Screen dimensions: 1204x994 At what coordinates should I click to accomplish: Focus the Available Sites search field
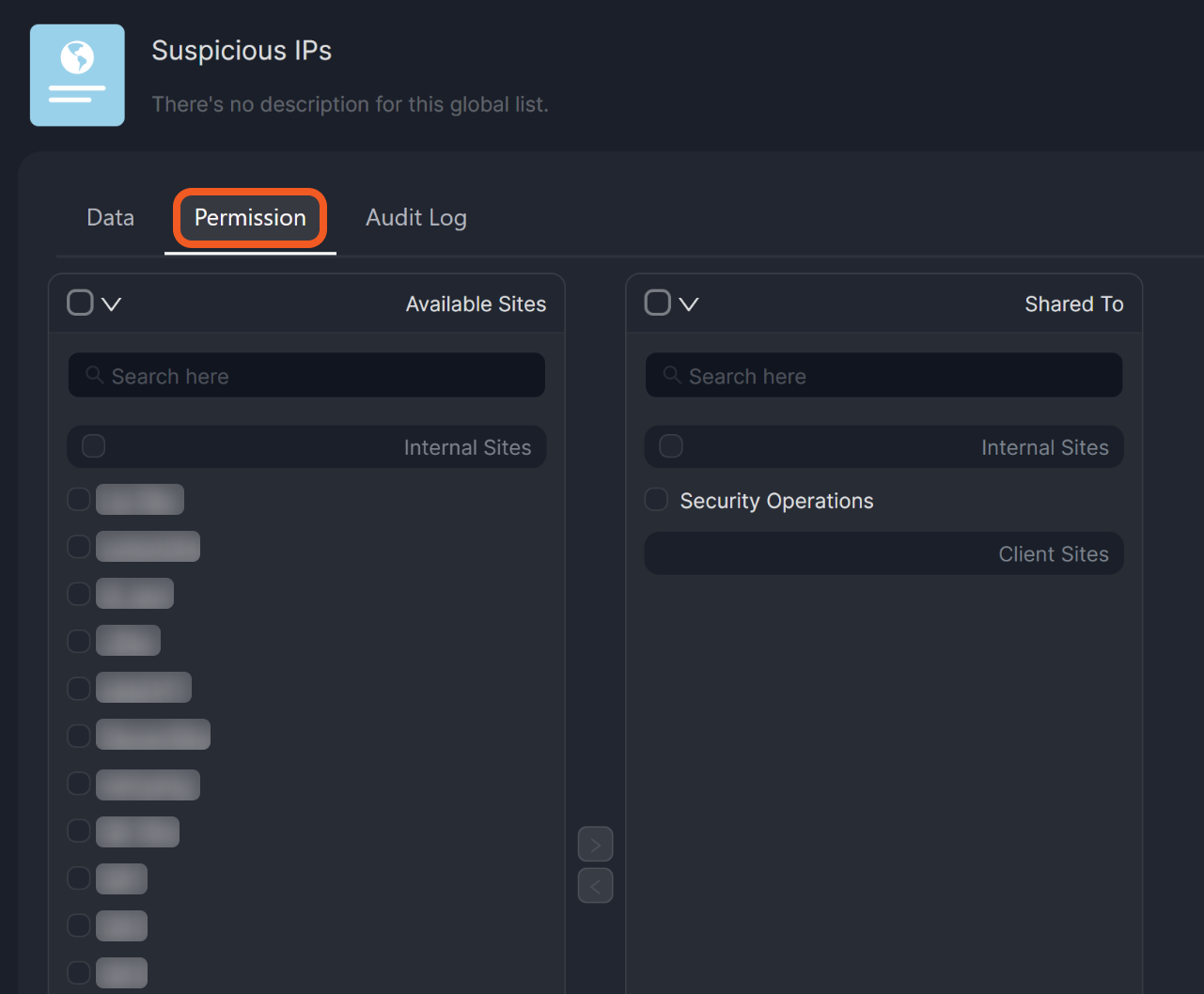click(320, 376)
